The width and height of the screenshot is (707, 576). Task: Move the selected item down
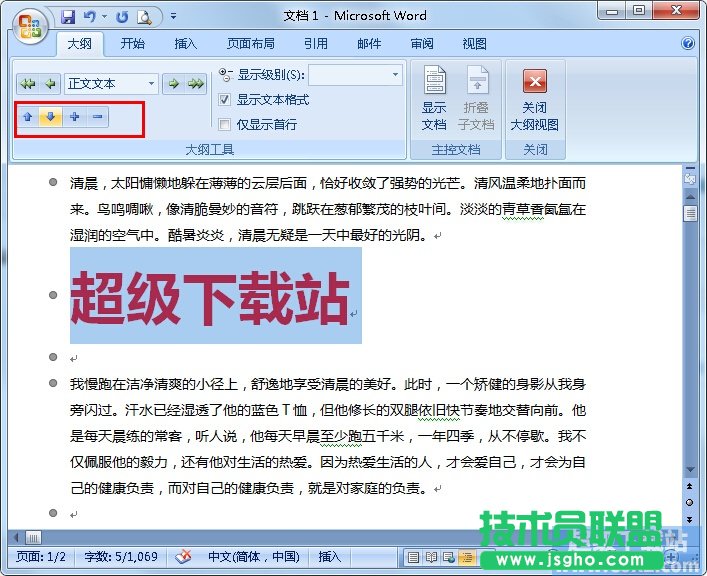(x=51, y=117)
